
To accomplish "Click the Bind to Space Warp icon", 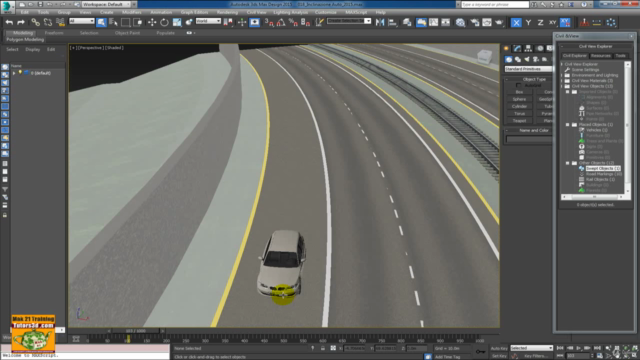I will (60, 22).
